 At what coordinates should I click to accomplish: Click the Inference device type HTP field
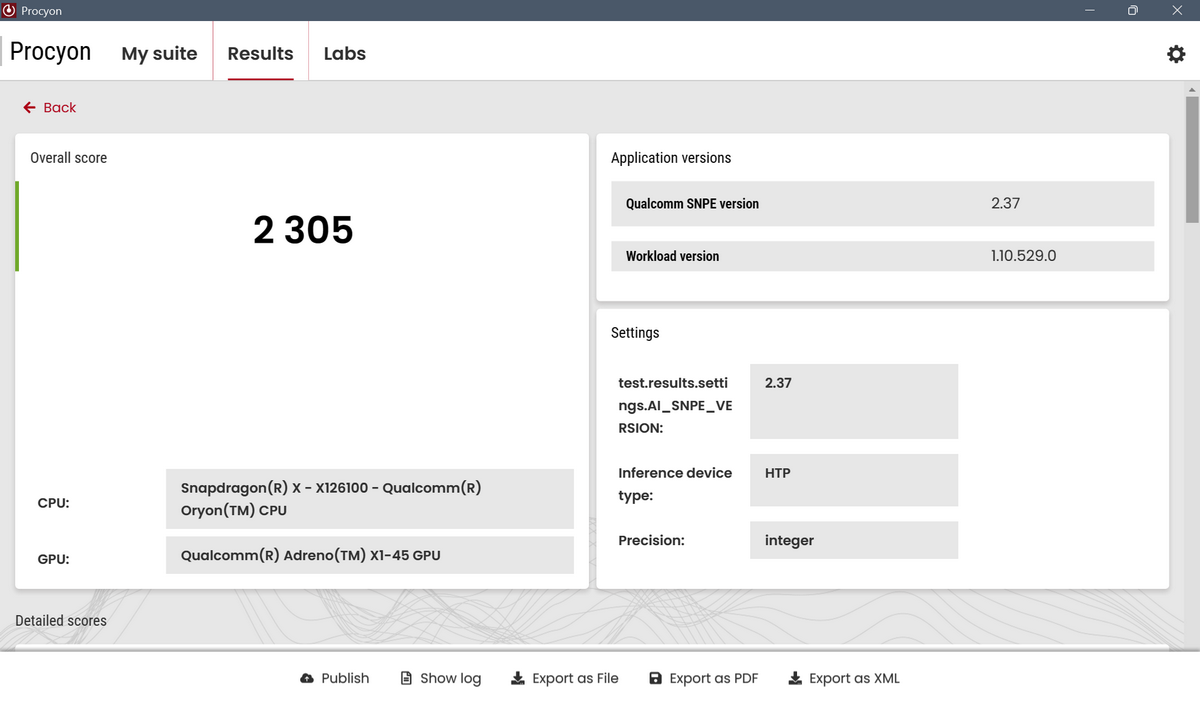854,480
